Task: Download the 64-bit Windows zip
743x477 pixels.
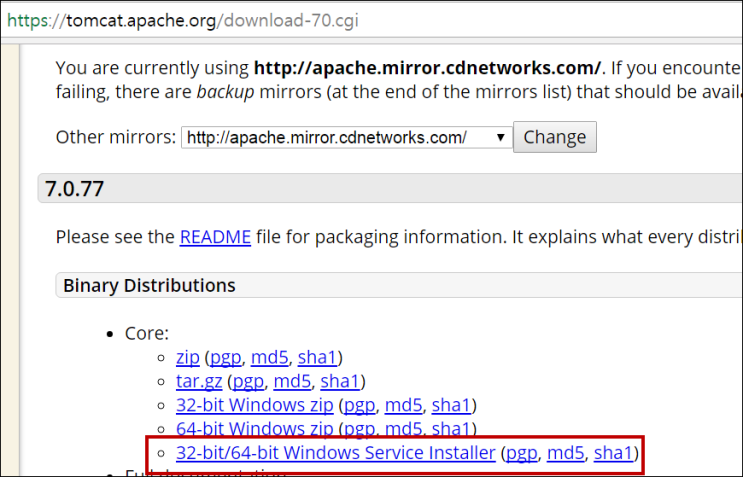Action: (x=254, y=429)
